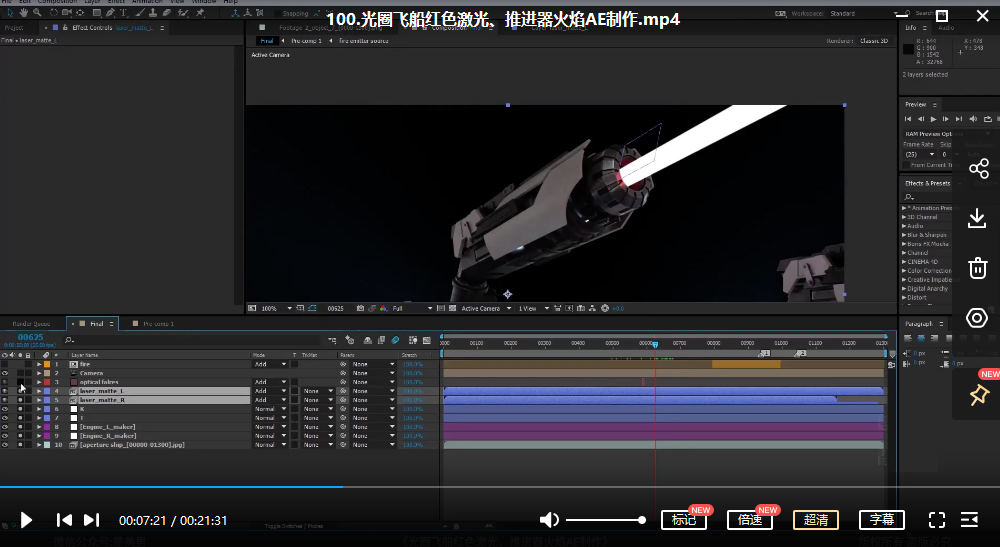Click the 字幕 subtitles button
Screen dimensions: 1000x547
coord(882,520)
